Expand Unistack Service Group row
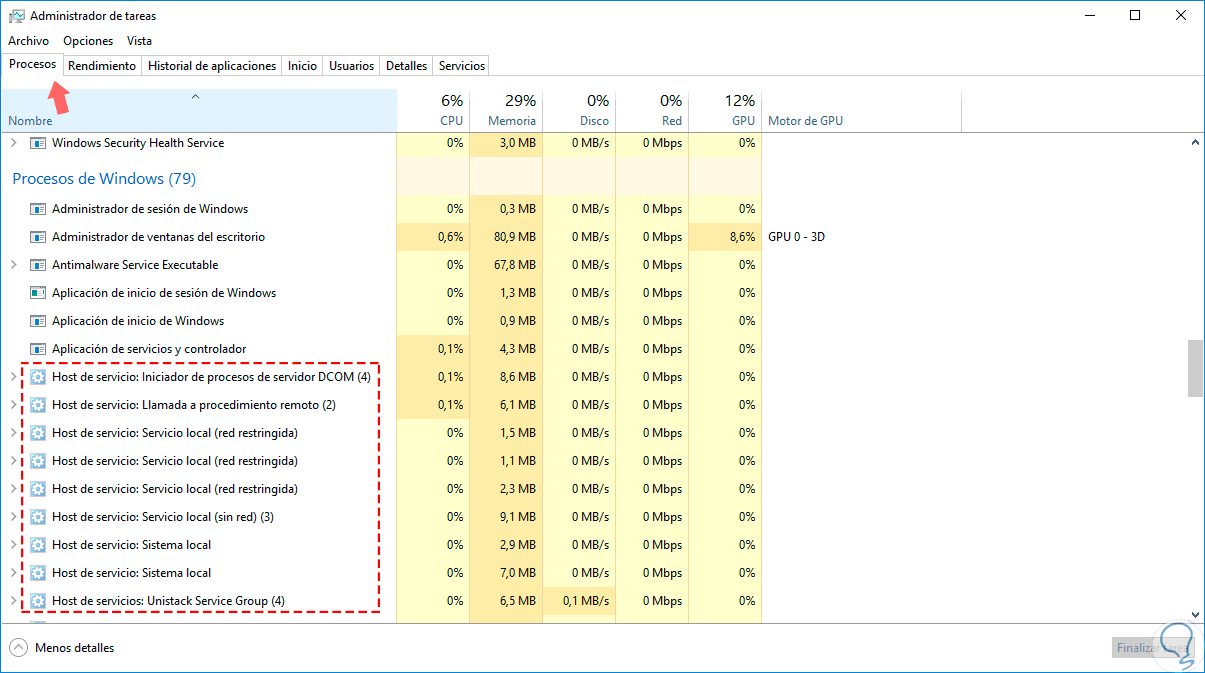The image size is (1205, 673). coord(14,601)
